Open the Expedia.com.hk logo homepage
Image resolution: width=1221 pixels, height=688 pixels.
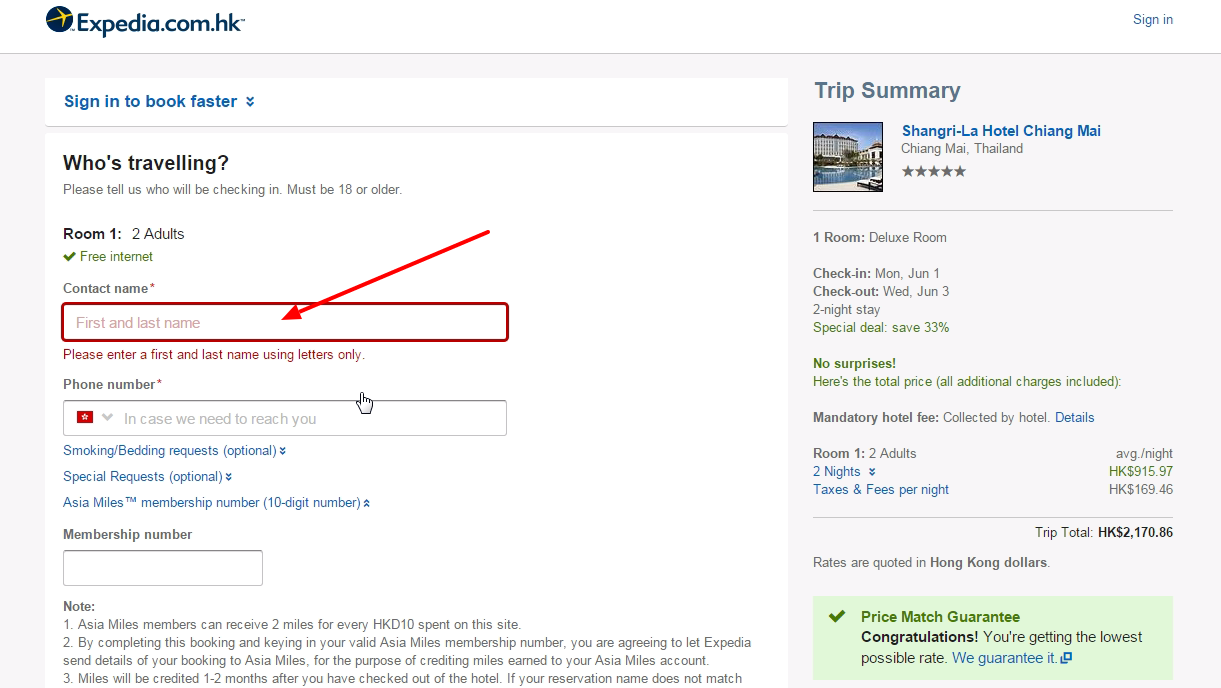click(x=145, y=21)
